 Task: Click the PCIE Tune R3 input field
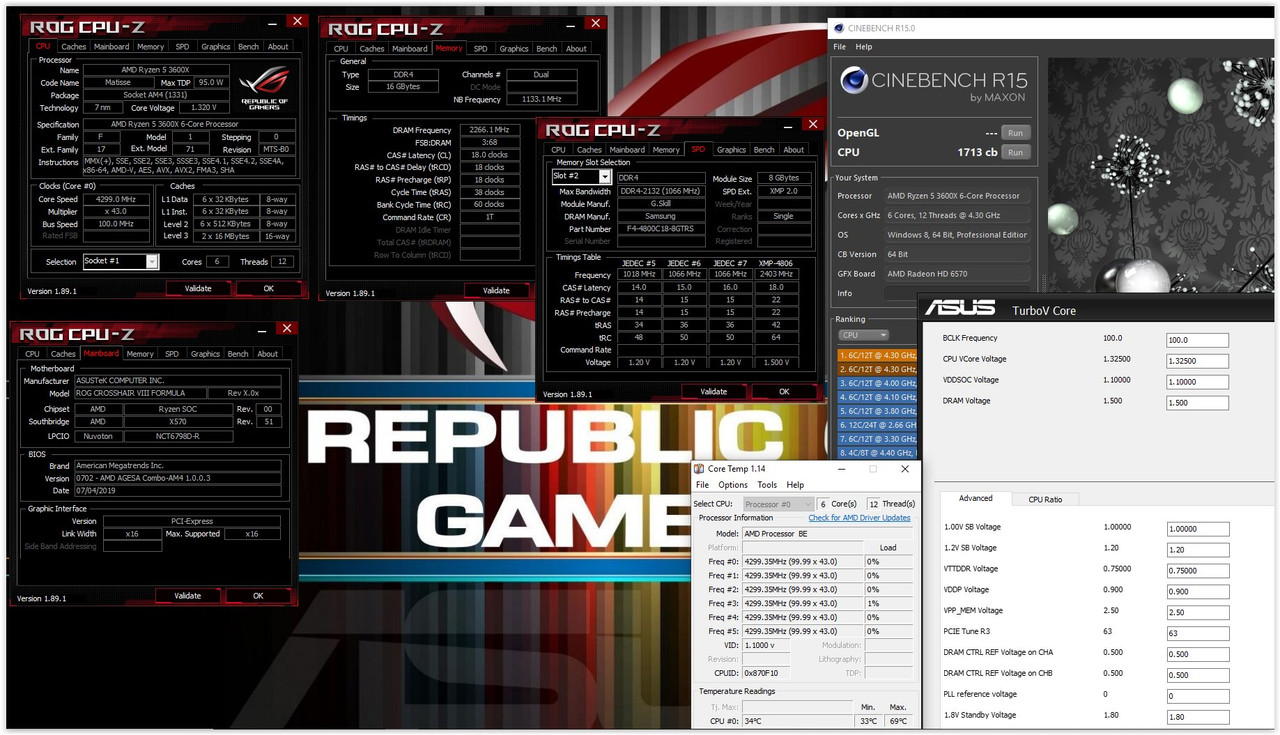[1198, 633]
